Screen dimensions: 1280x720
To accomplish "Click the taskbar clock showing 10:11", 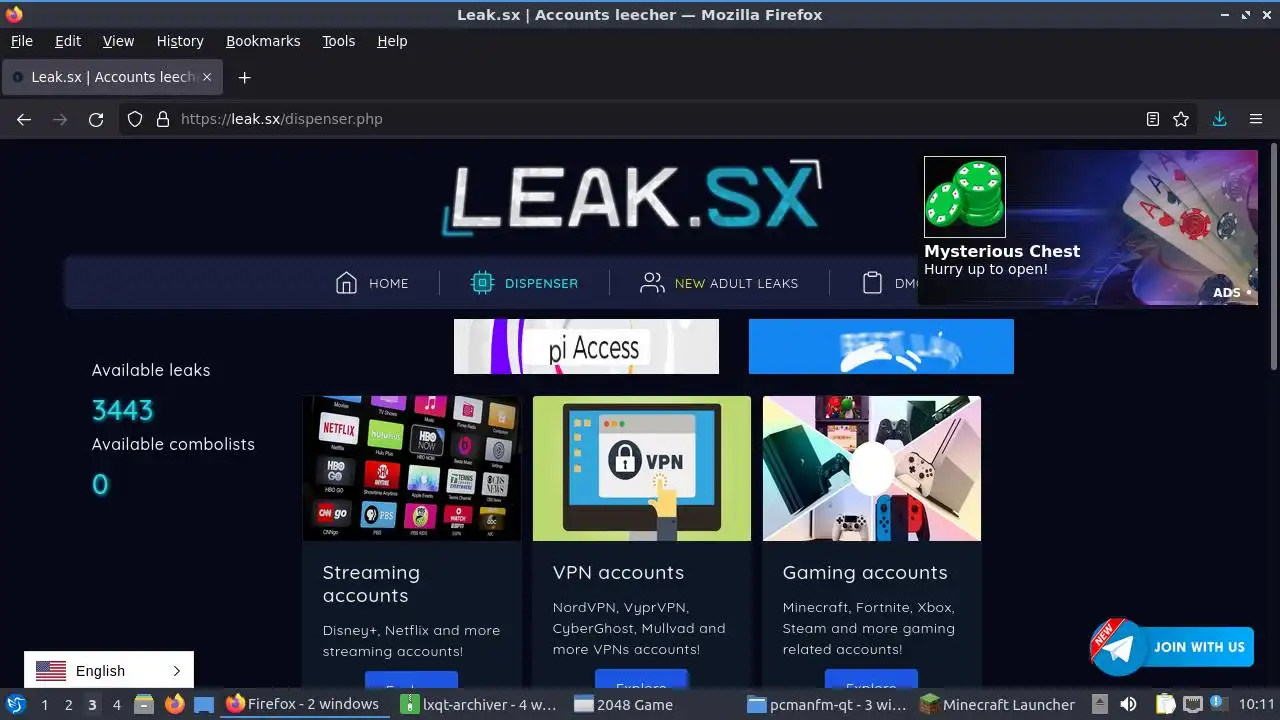I will click(1257, 704).
